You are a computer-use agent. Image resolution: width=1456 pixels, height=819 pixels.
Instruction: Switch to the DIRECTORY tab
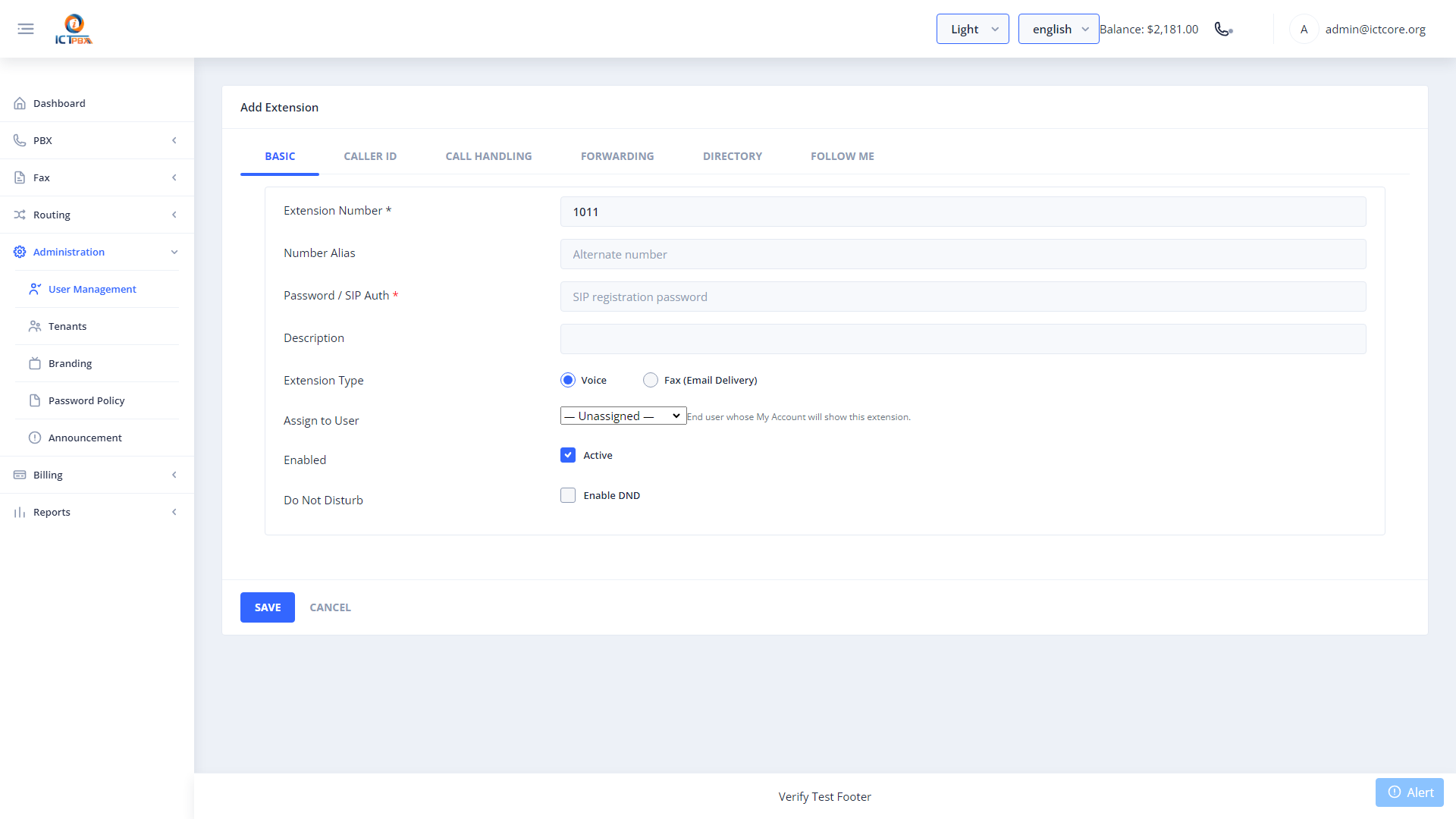tap(733, 156)
